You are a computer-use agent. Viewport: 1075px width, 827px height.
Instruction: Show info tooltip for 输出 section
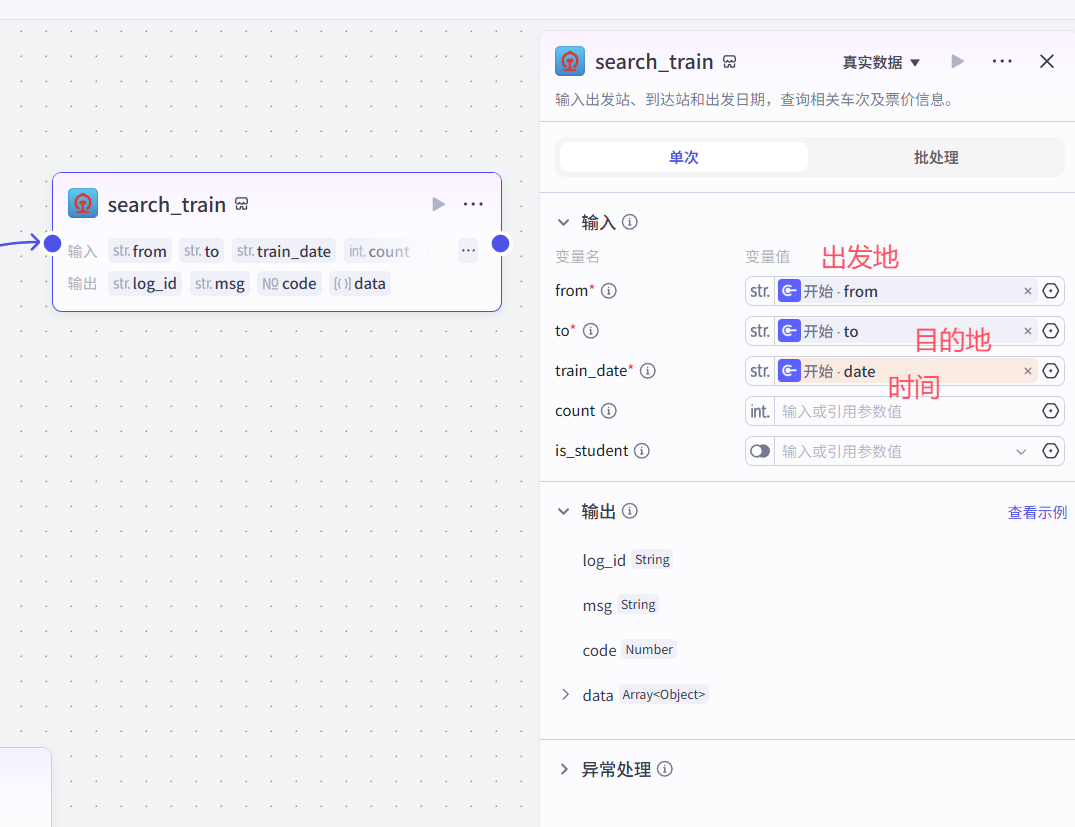point(629,511)
